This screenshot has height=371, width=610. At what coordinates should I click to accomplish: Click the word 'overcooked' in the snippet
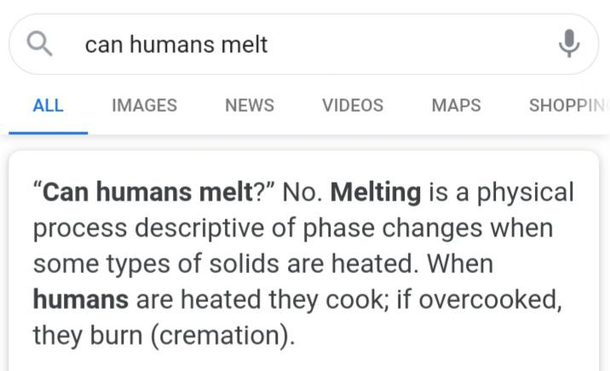[x=490, y=300]
